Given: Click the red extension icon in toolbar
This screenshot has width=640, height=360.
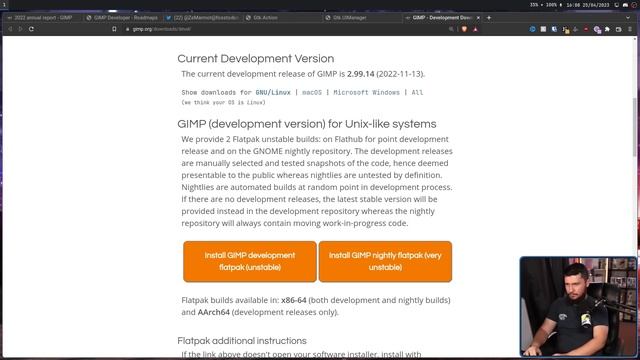Looking at the screenshot, I should pyautogui.click(x=586, y=29).
